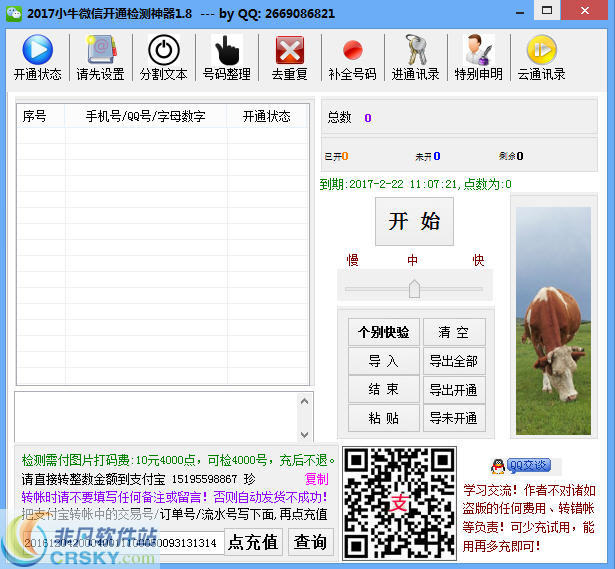
Task: Click the 序号 column header
Action: (x=41, y=116)
